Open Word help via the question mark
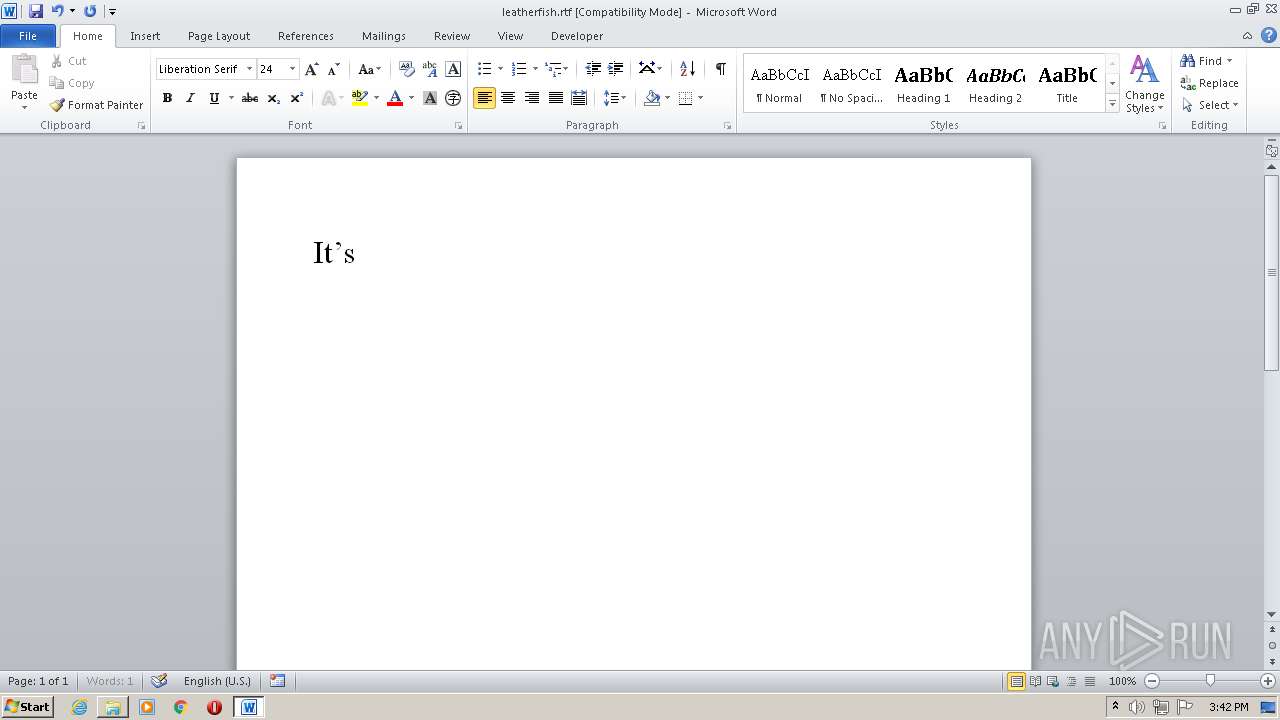This screenshot has height=720, width=1280. (x=1269, y=35)
